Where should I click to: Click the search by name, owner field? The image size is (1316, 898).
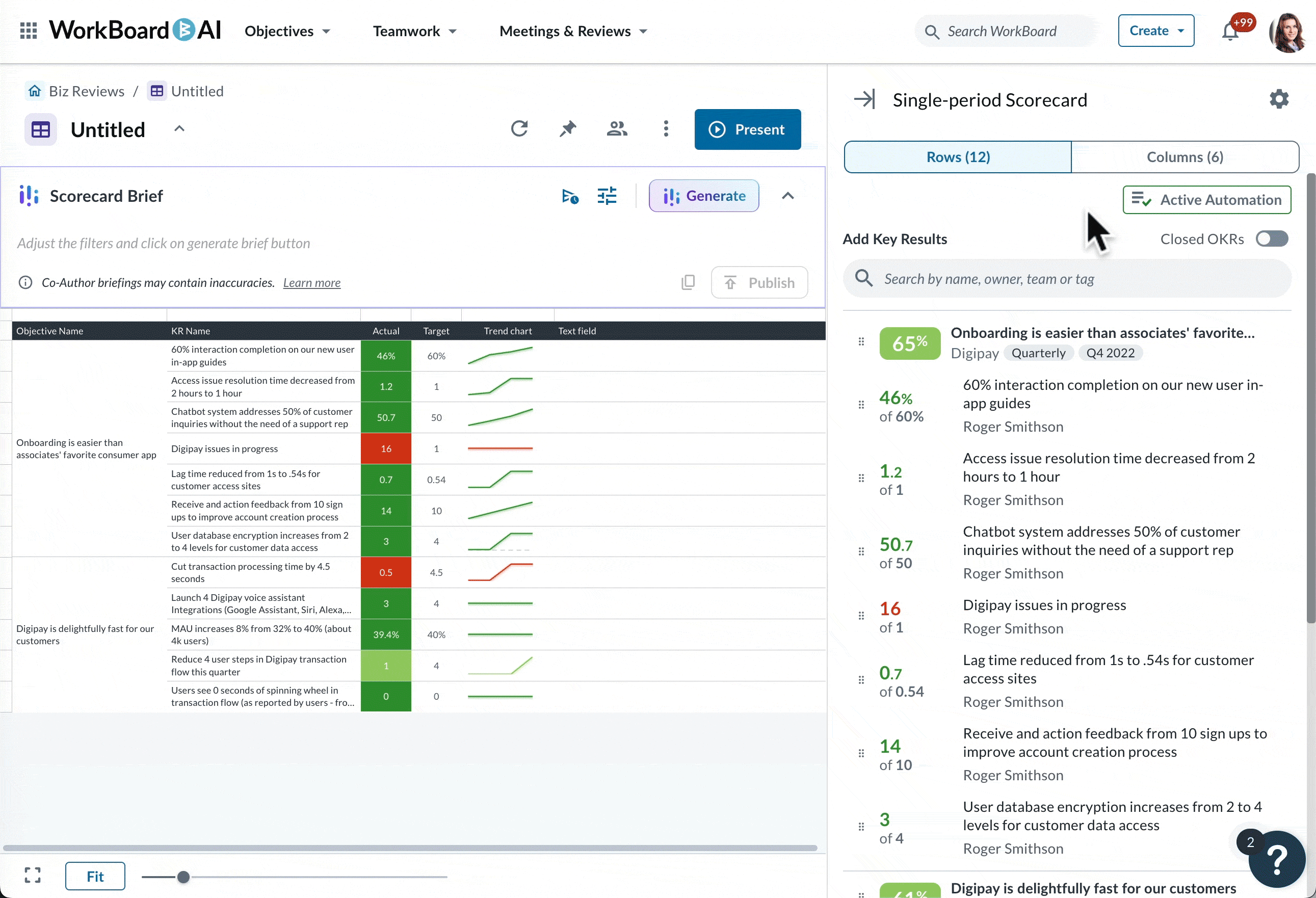(x=1067, y=278)
